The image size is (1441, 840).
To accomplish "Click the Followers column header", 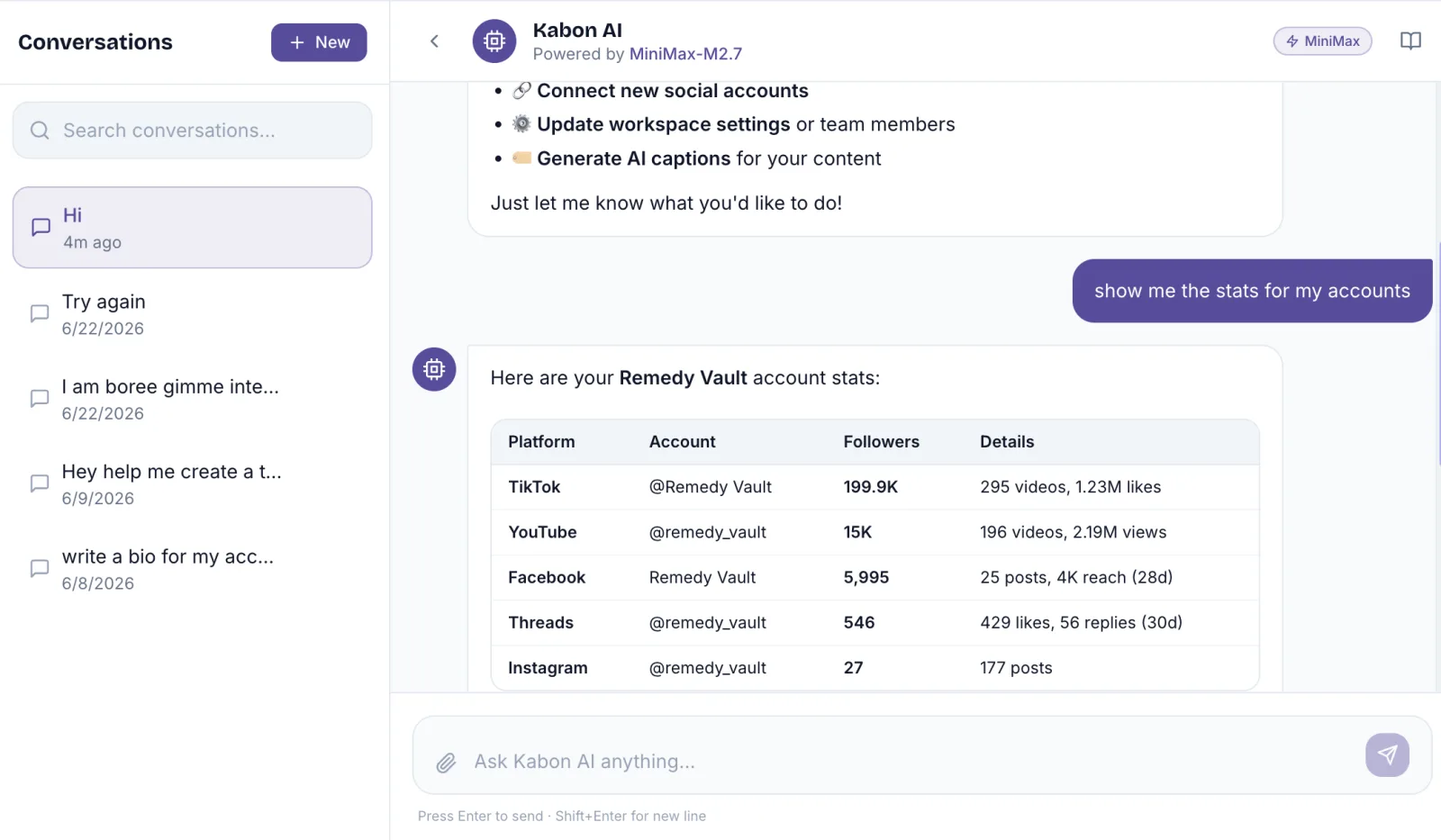I will (x=882, y=442).
